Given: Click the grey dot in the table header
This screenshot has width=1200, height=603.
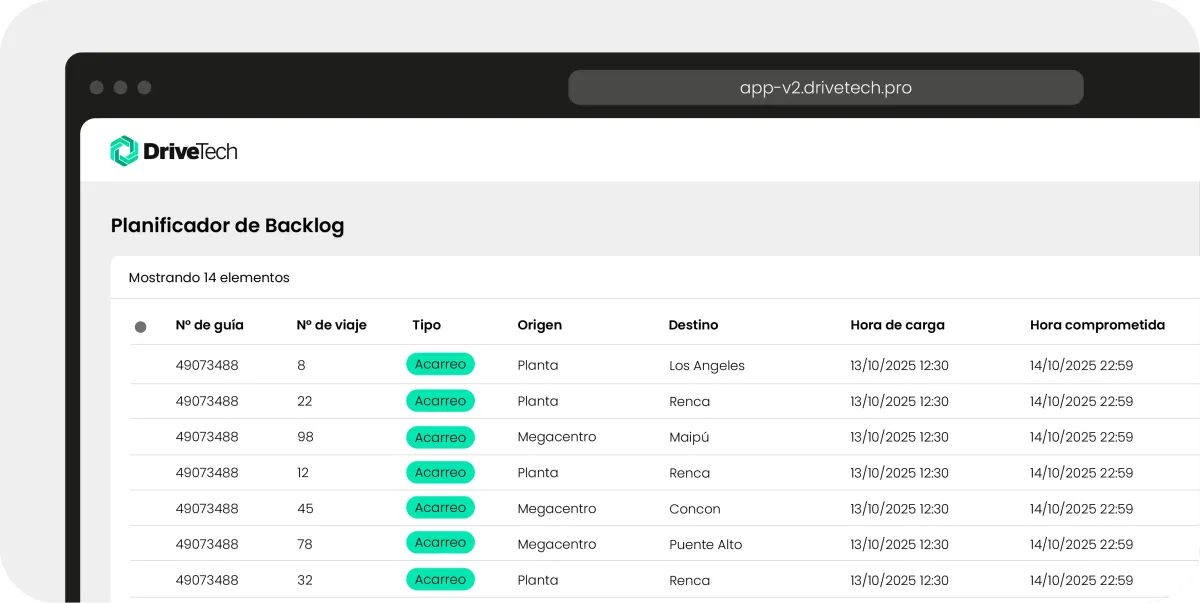Looking at the screenshot, I should click(141, 326).
